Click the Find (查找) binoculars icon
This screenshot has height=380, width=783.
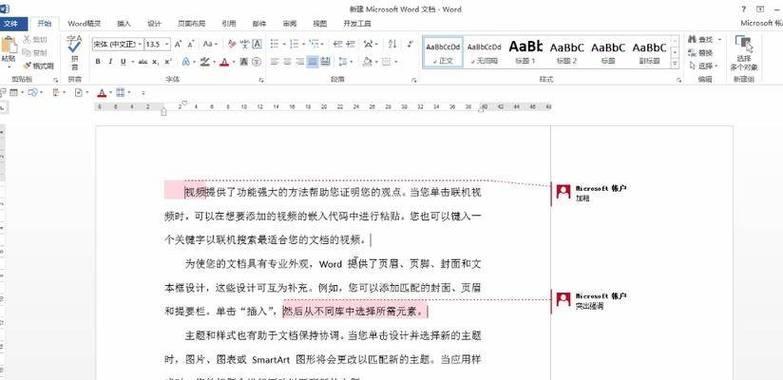pyautogui.click(x=692, y=39)
